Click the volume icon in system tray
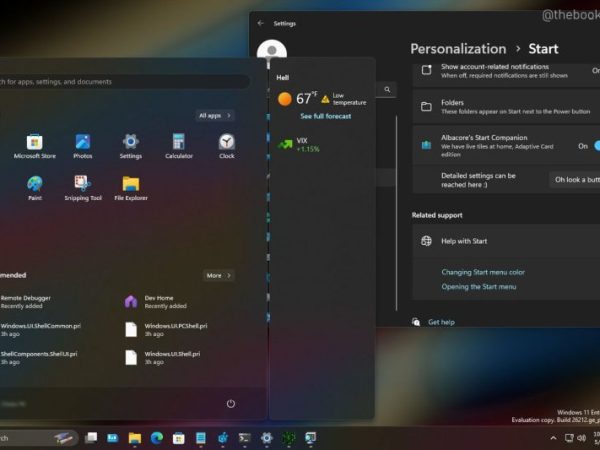 click(582, 438)
